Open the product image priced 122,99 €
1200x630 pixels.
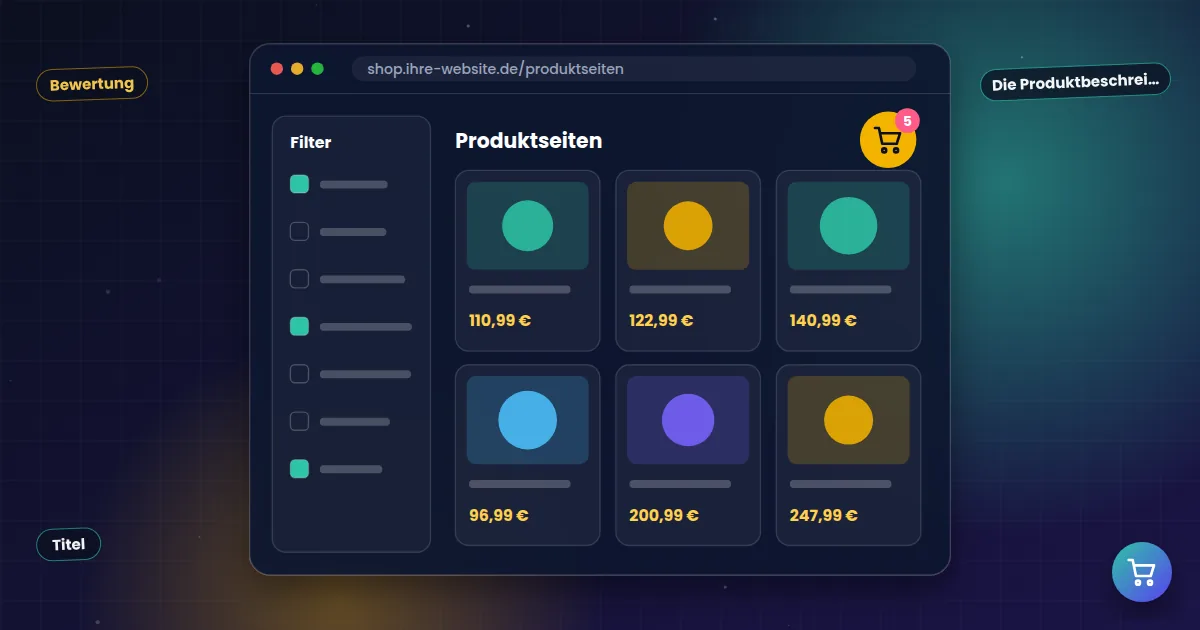[x=688, y=226]
